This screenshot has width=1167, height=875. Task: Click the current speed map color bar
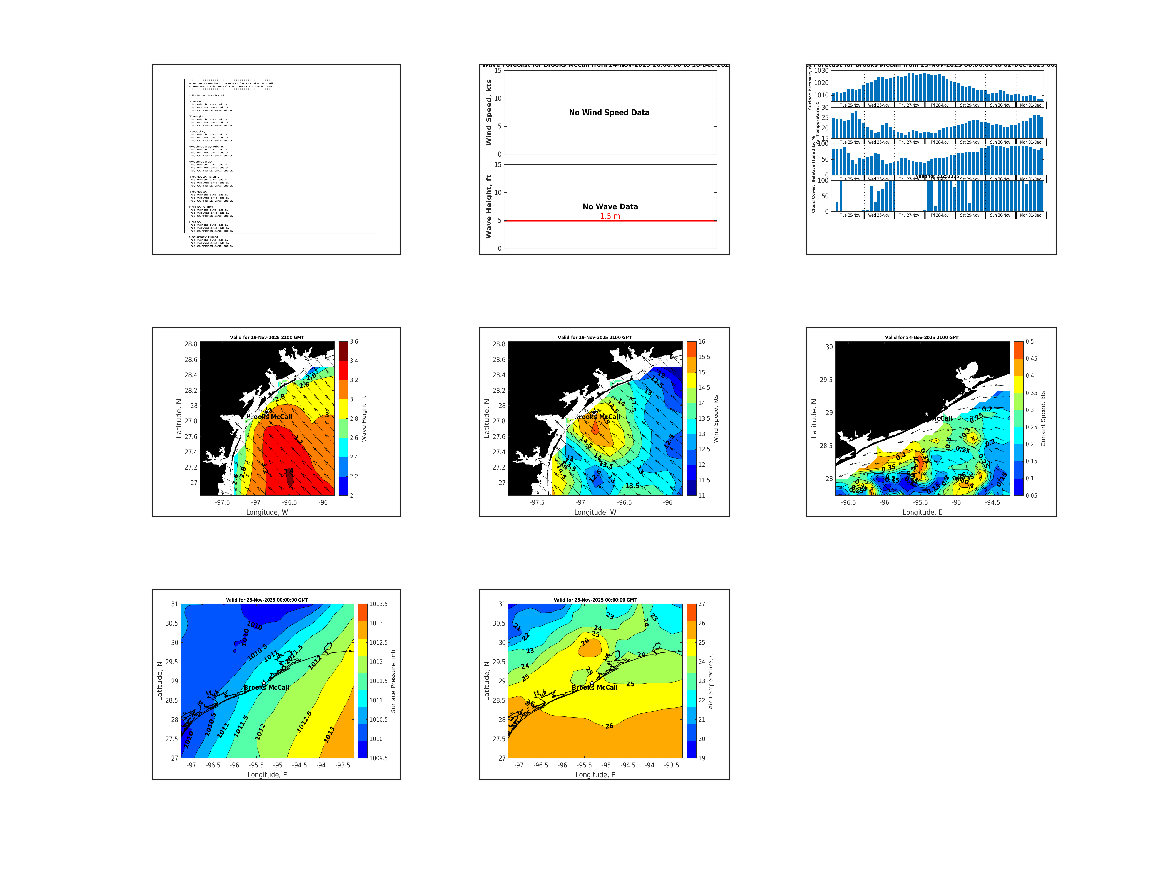[x=1018, y=419]
